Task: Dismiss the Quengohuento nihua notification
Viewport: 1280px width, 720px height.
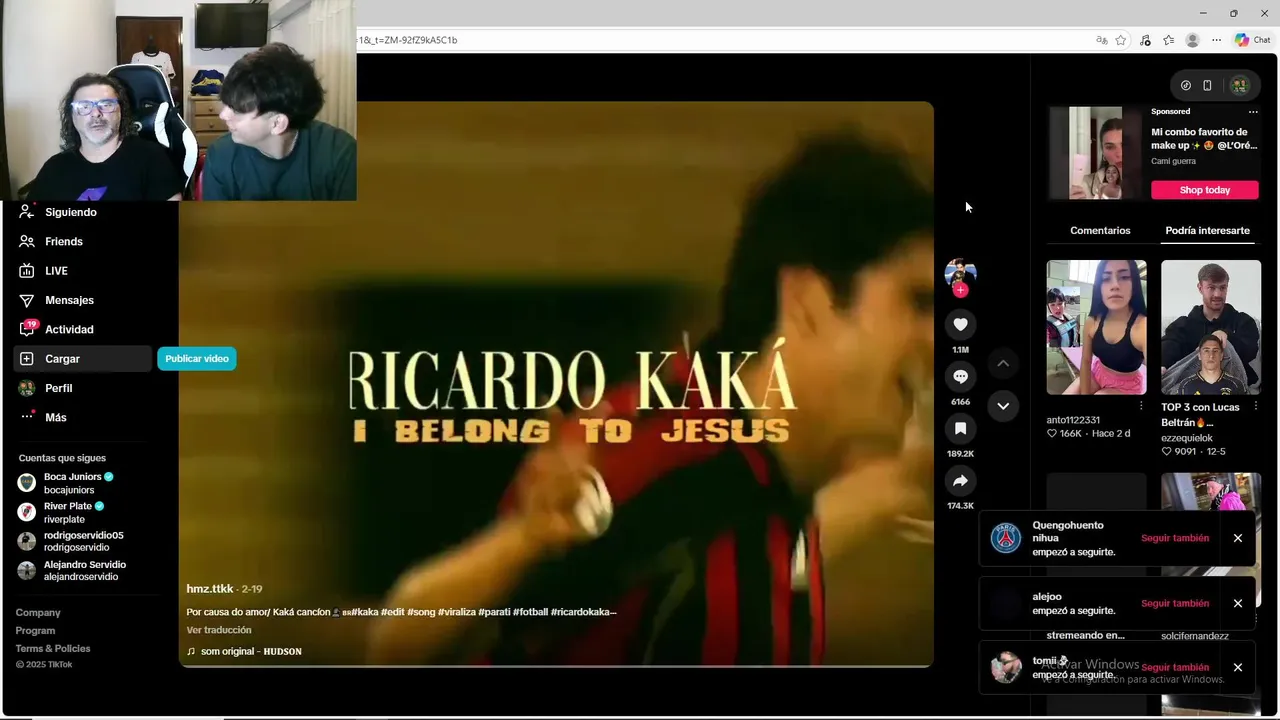Action: (1237, 538)
